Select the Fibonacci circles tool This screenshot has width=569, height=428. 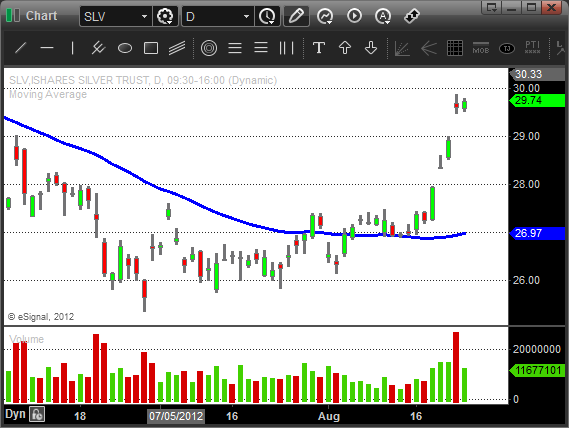[209, 48]
